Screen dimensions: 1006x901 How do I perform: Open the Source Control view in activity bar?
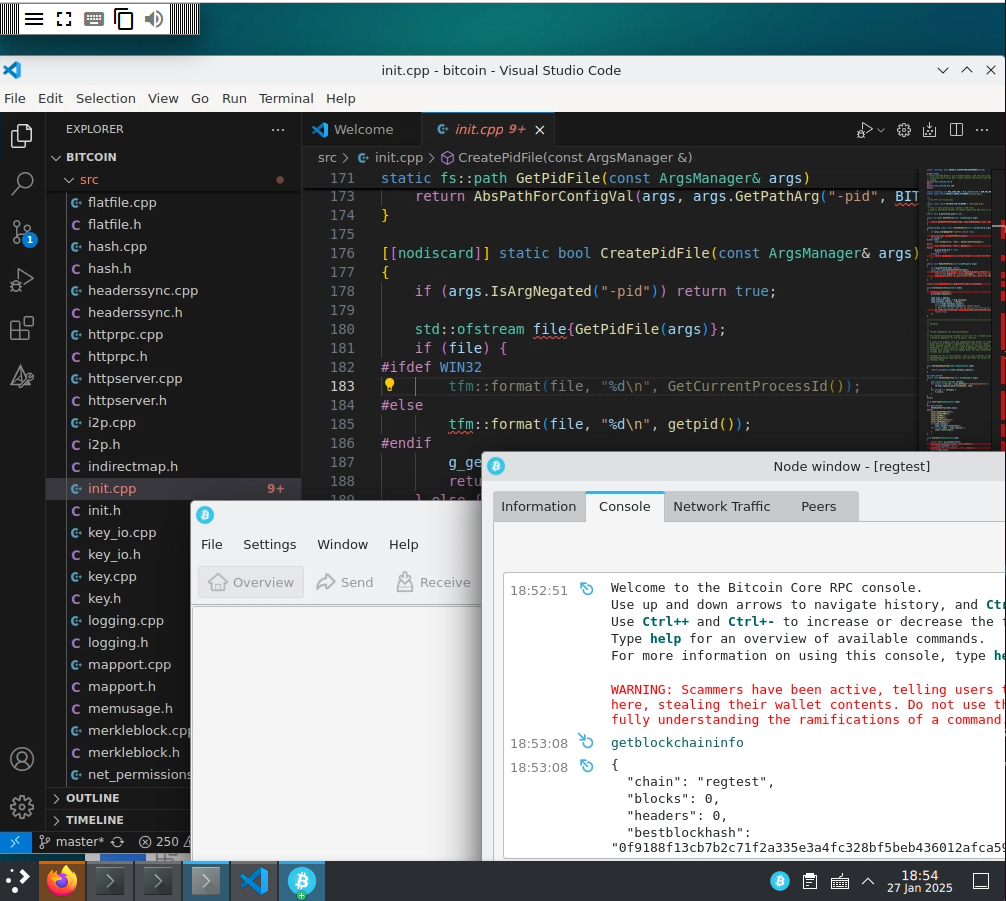click(x=22, y=232)
